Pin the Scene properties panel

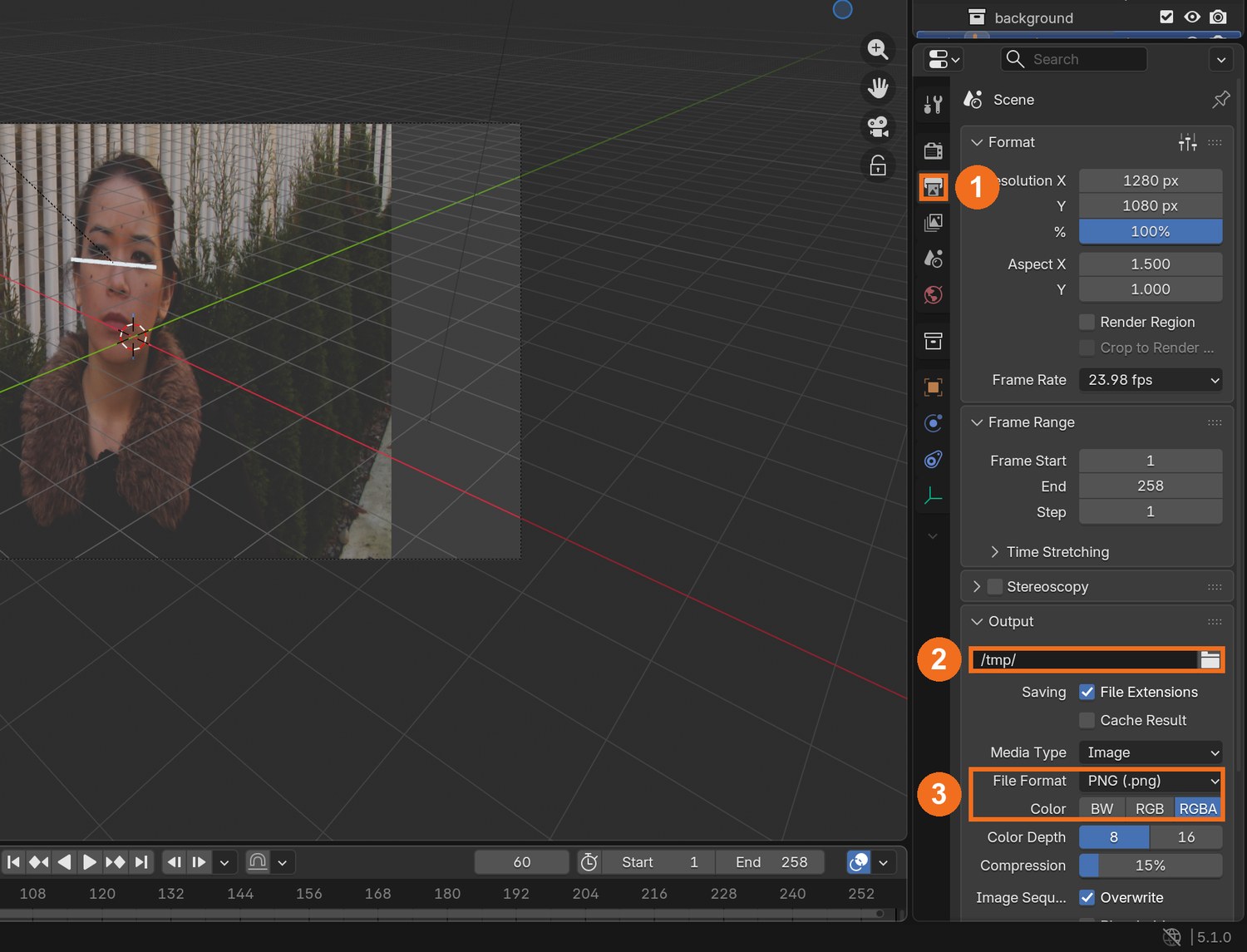click(x=1220, y=100)
